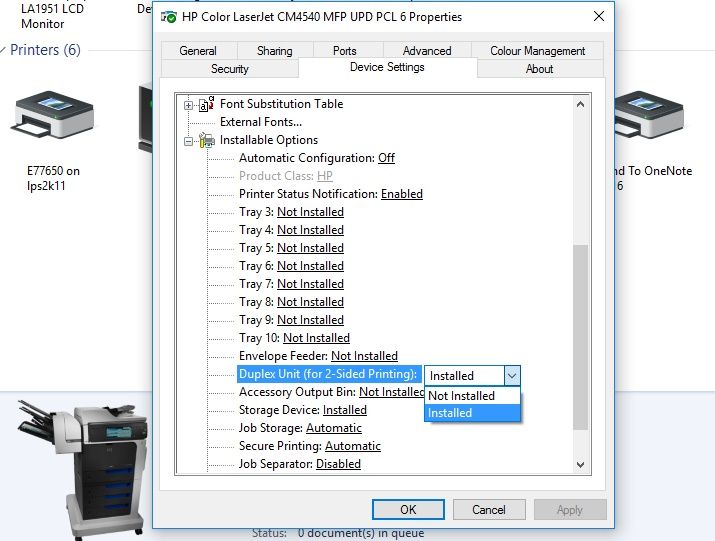
Task: Click Accessory Output Bin Not Installed value
Action: click(x=391, y=392)
